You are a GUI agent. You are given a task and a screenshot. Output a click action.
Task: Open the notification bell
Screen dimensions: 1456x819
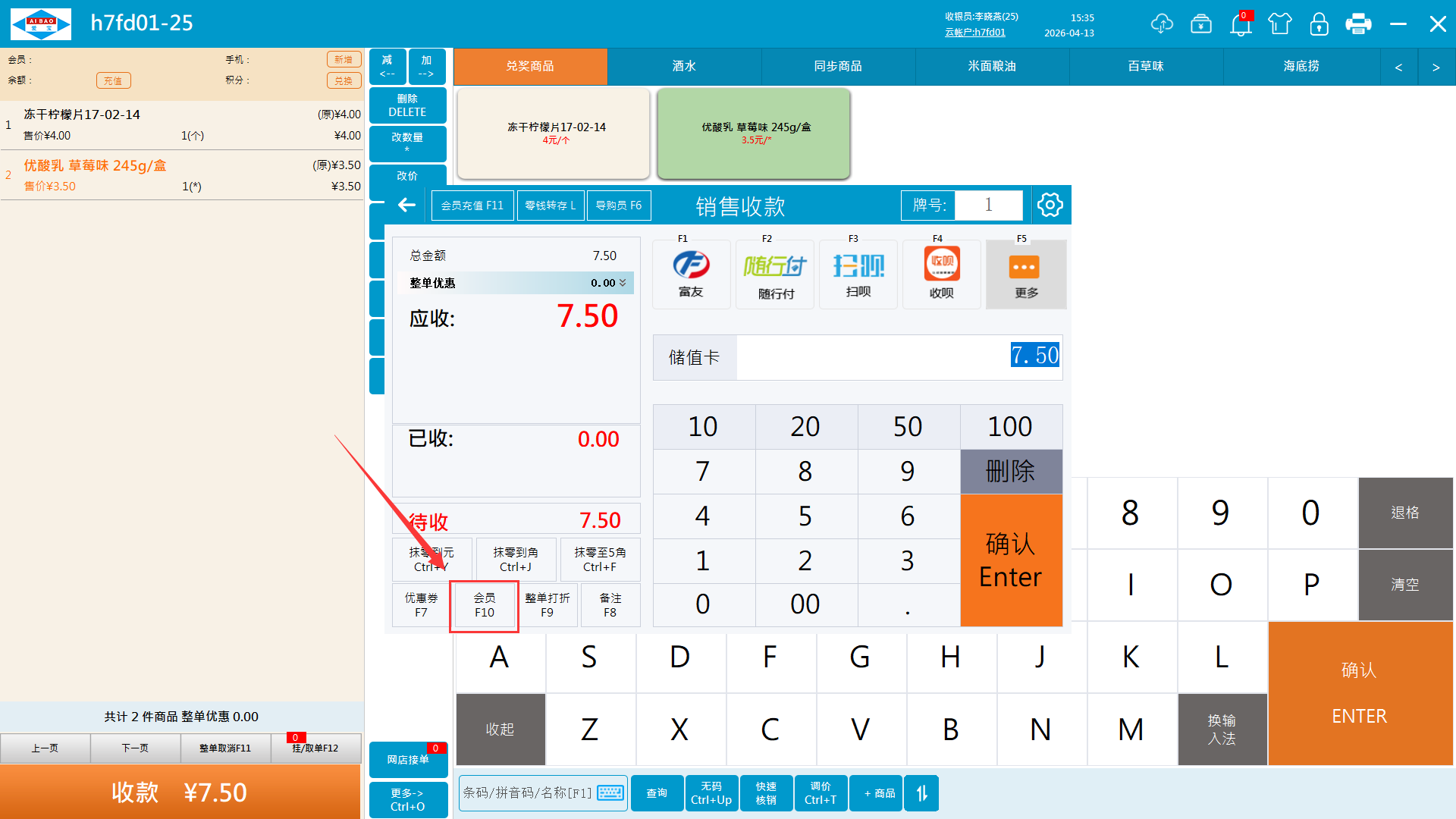point(1241,24)
